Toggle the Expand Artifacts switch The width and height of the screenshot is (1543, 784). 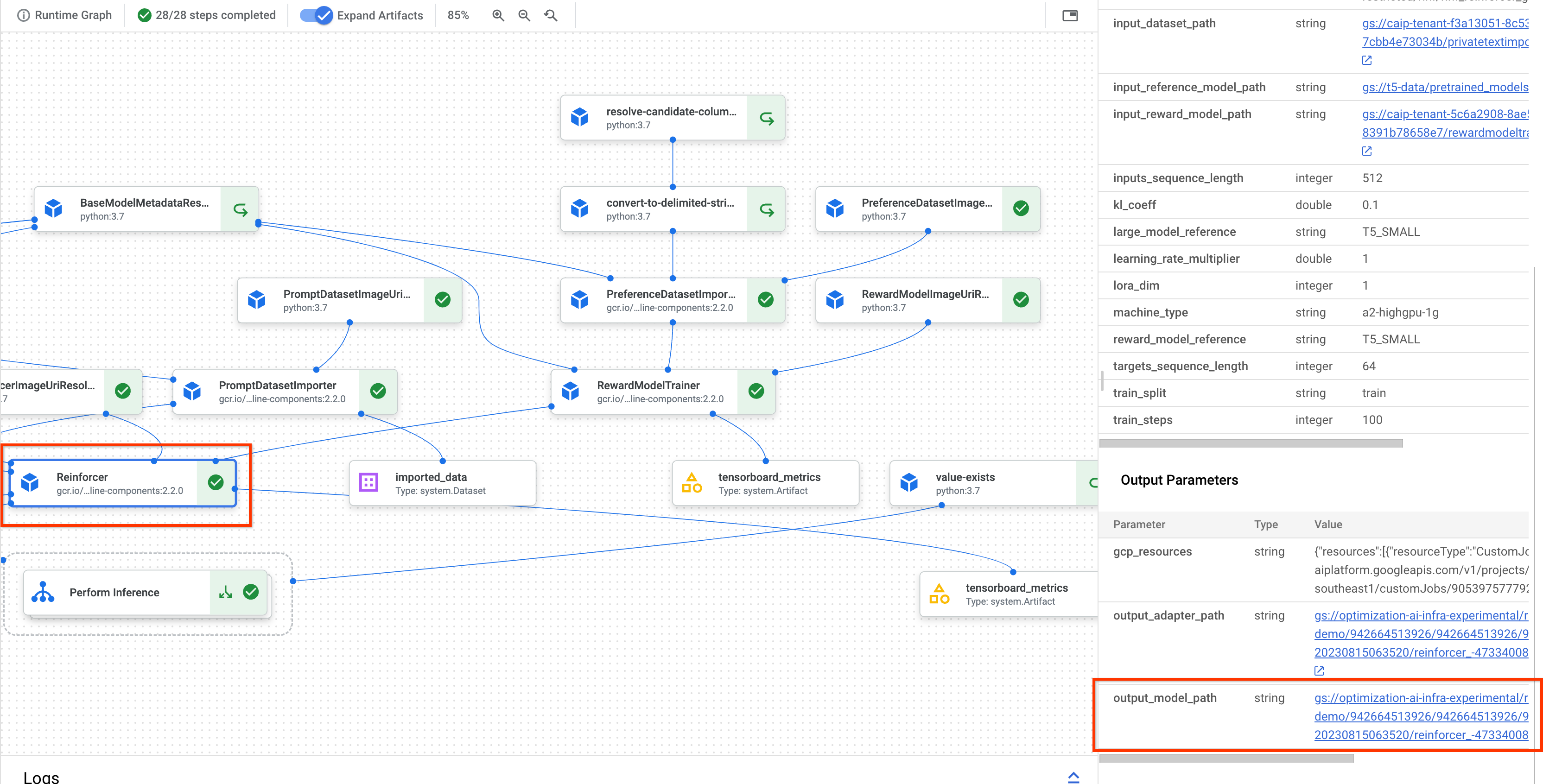pyautogui.click(x=316, y=16)
